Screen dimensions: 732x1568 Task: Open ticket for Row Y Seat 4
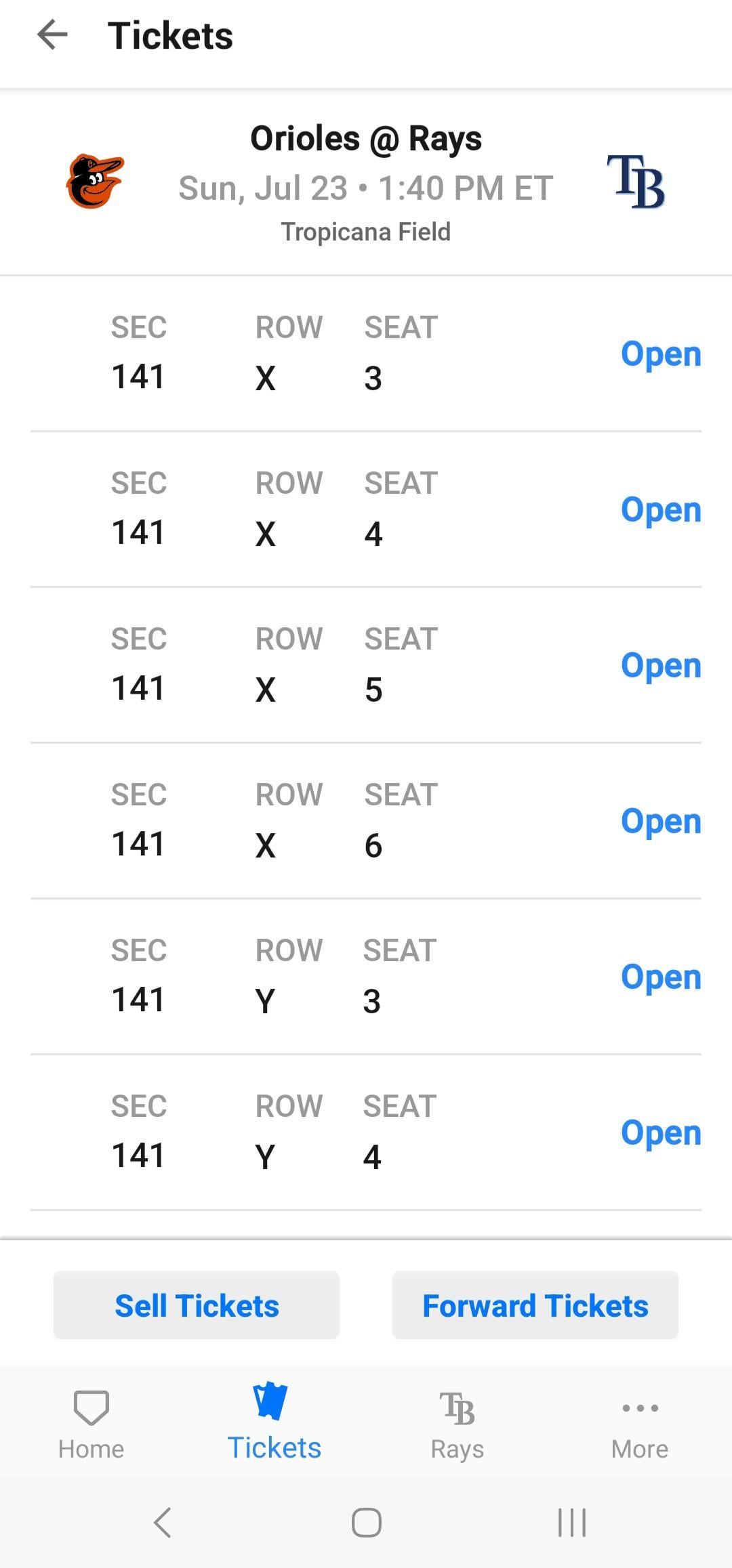coord(661,1133)
